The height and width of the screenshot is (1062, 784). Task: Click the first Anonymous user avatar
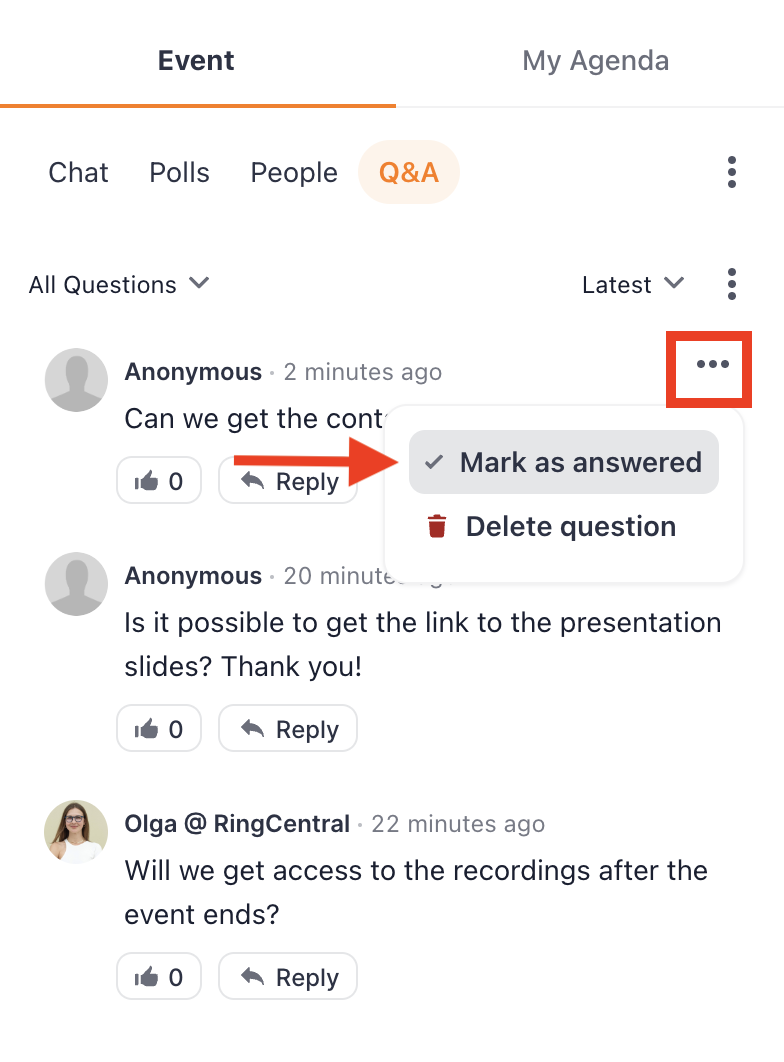coord(76,380)
